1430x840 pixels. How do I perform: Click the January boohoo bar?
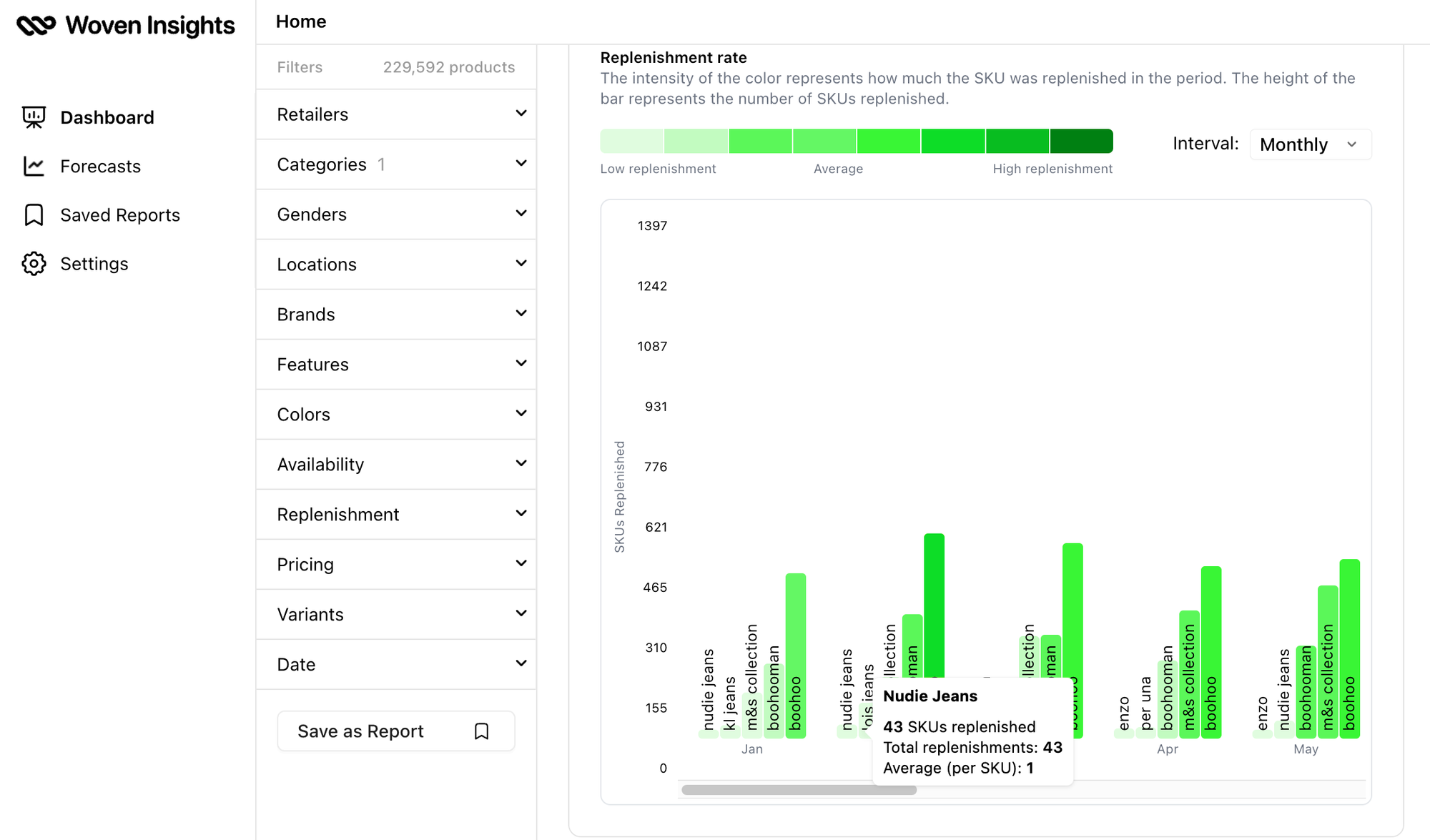(x=796, y=656)
